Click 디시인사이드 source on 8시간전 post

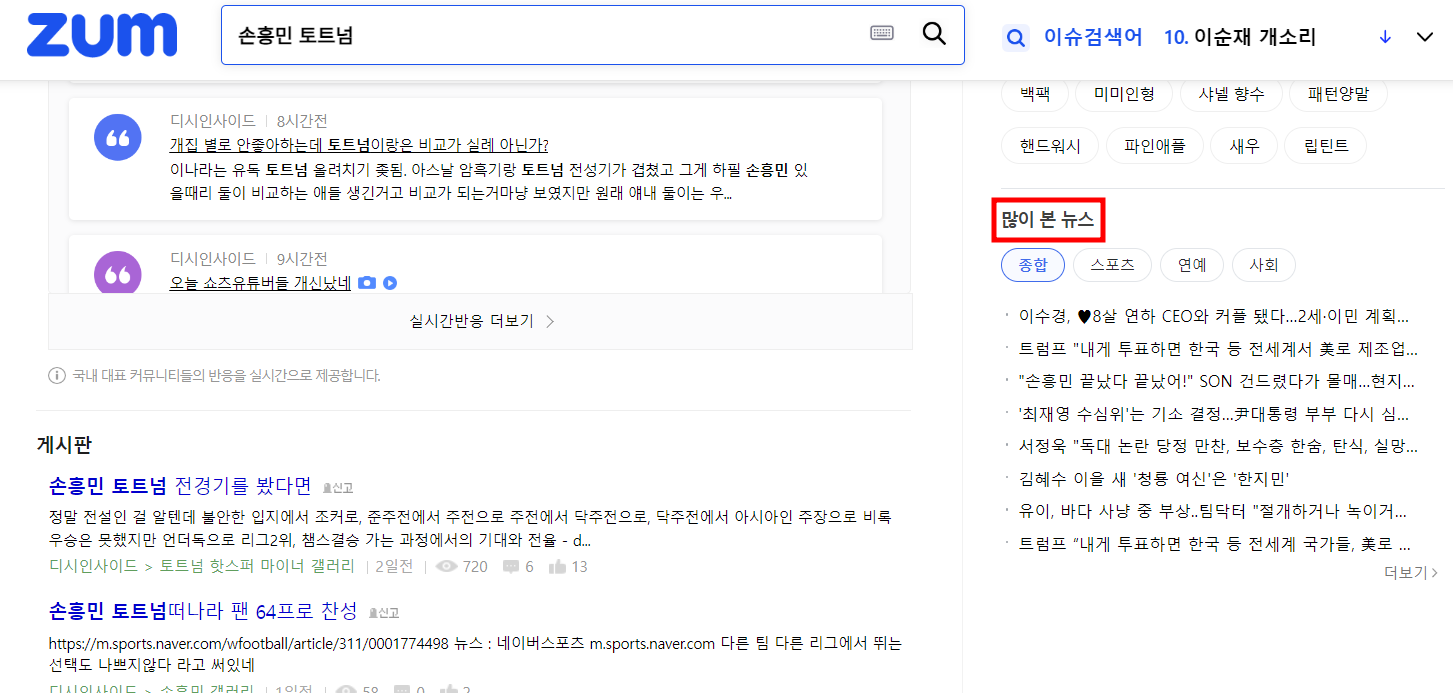pyautogui.click(x=213, y=121)
